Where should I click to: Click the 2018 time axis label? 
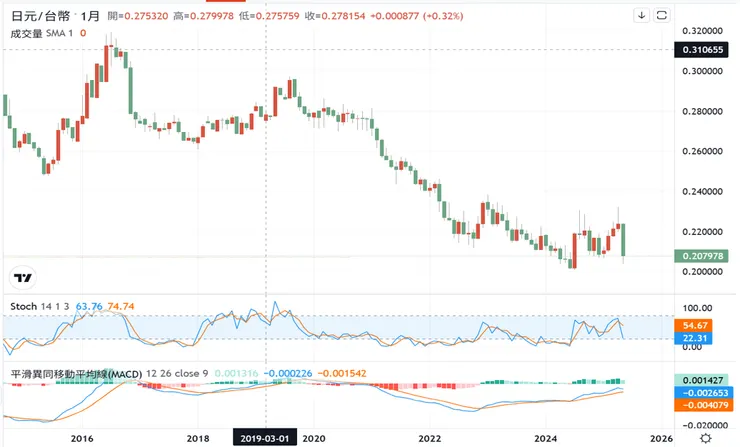tap(198, 439)
